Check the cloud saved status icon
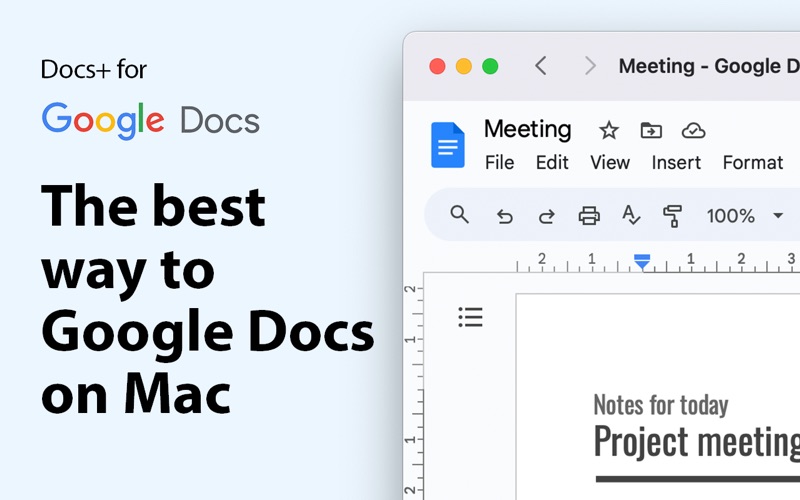Screen dimensions: 800x500 pos(693,131)
